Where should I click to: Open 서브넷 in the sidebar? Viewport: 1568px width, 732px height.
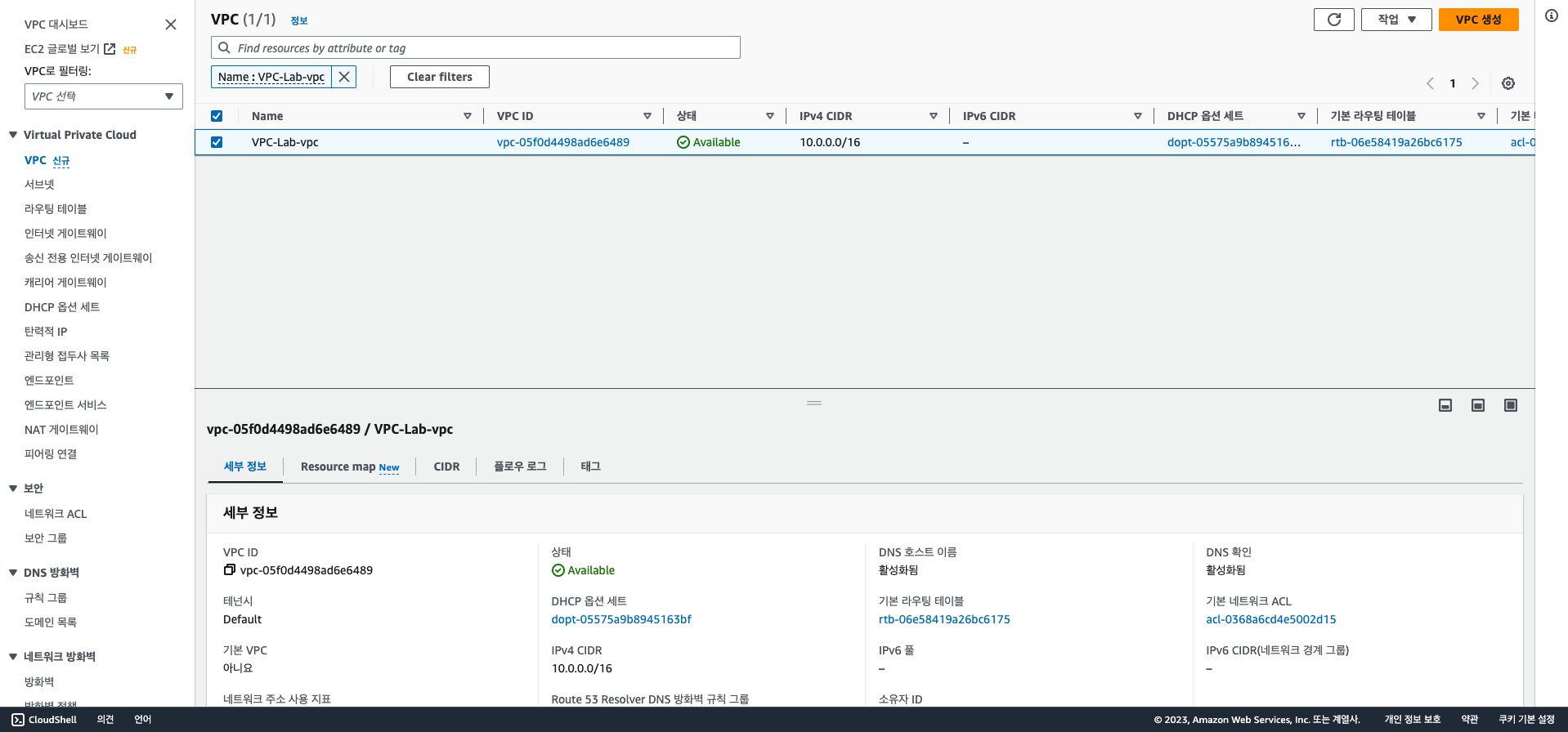click(39, 185)
